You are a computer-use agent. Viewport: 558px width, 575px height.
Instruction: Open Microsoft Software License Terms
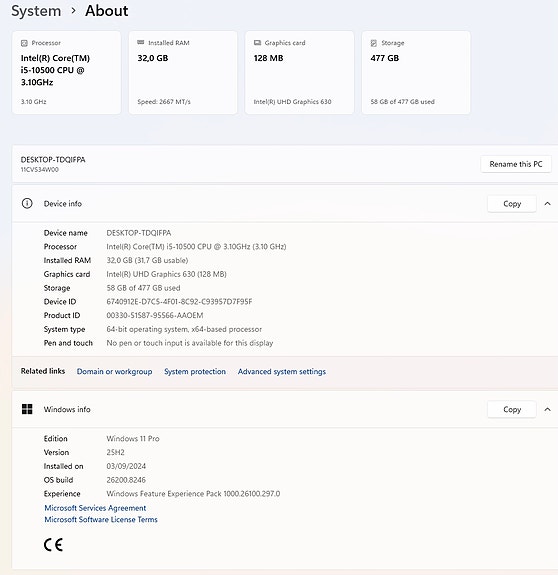click(x=101, y=519)
